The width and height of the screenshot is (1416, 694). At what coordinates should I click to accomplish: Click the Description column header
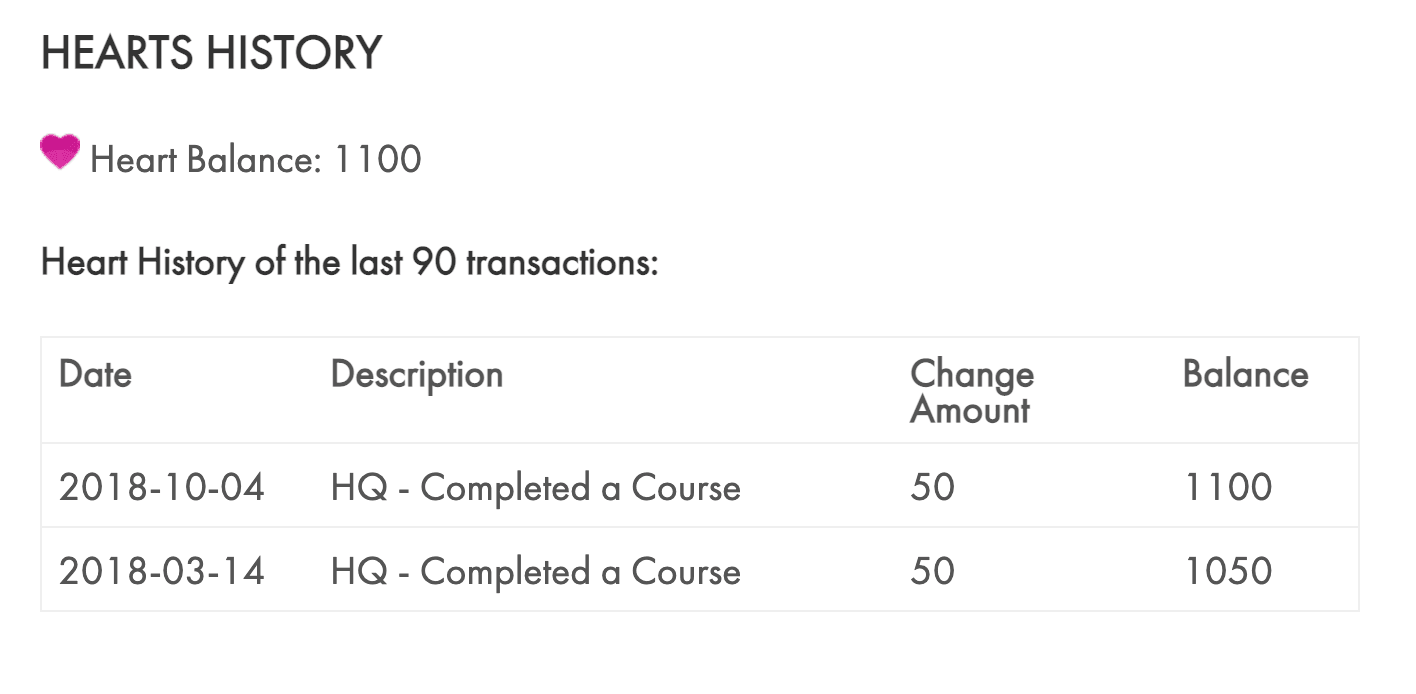pyautogui.click(x=417, y=374)
